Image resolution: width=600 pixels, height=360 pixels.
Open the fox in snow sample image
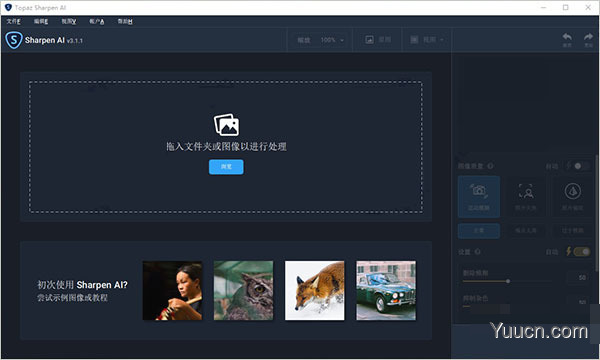(x=315, y=290)
